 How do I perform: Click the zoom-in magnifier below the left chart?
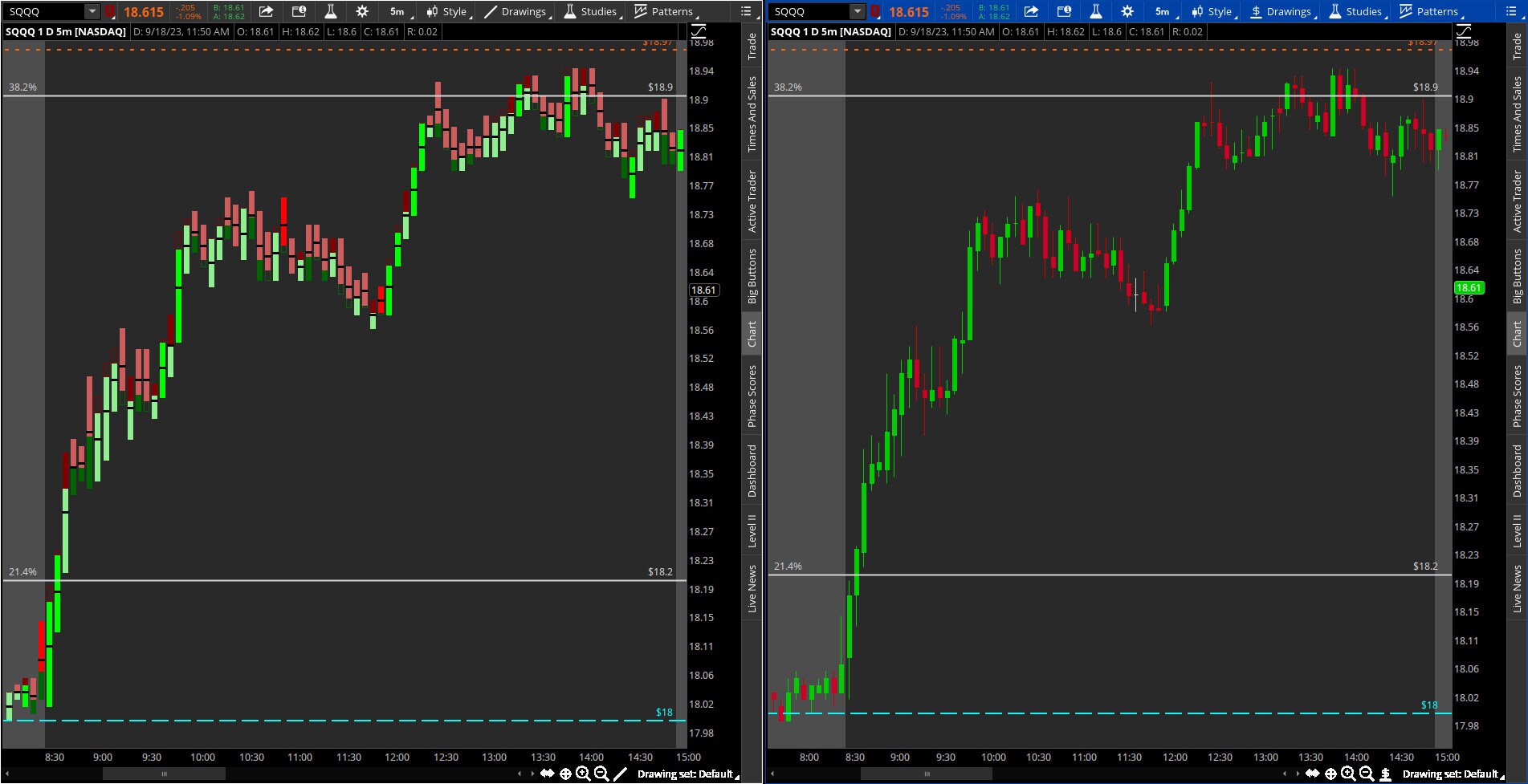[584, 773]
